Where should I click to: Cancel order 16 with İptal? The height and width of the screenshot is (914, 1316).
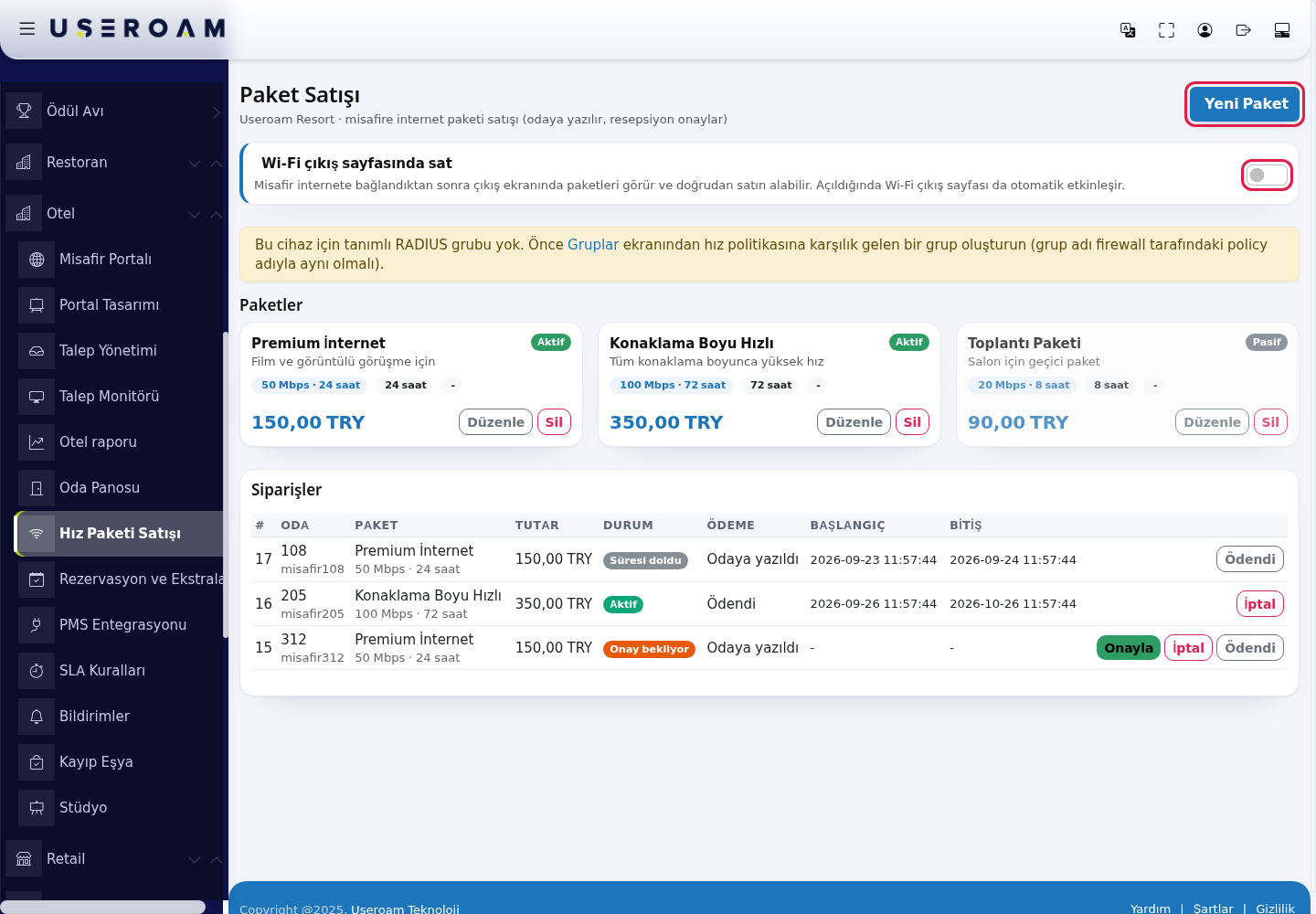click(x=1259, y=604)
